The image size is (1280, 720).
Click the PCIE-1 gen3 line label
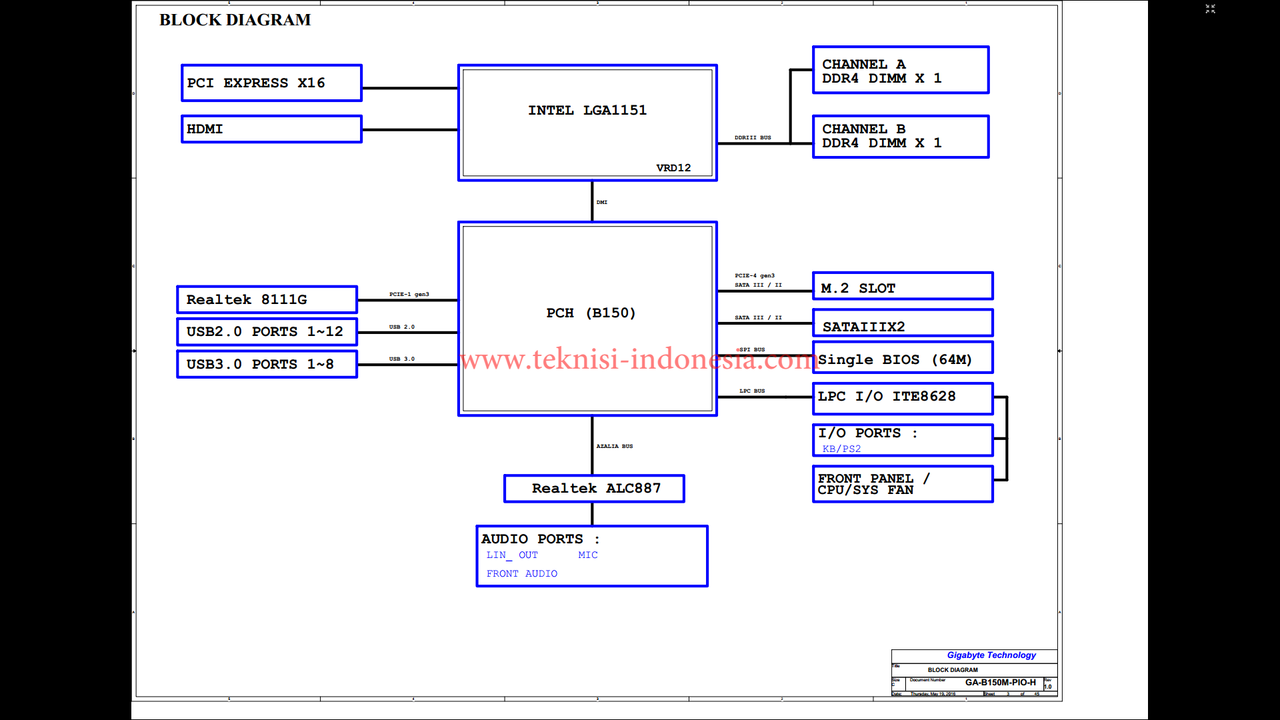409,294
